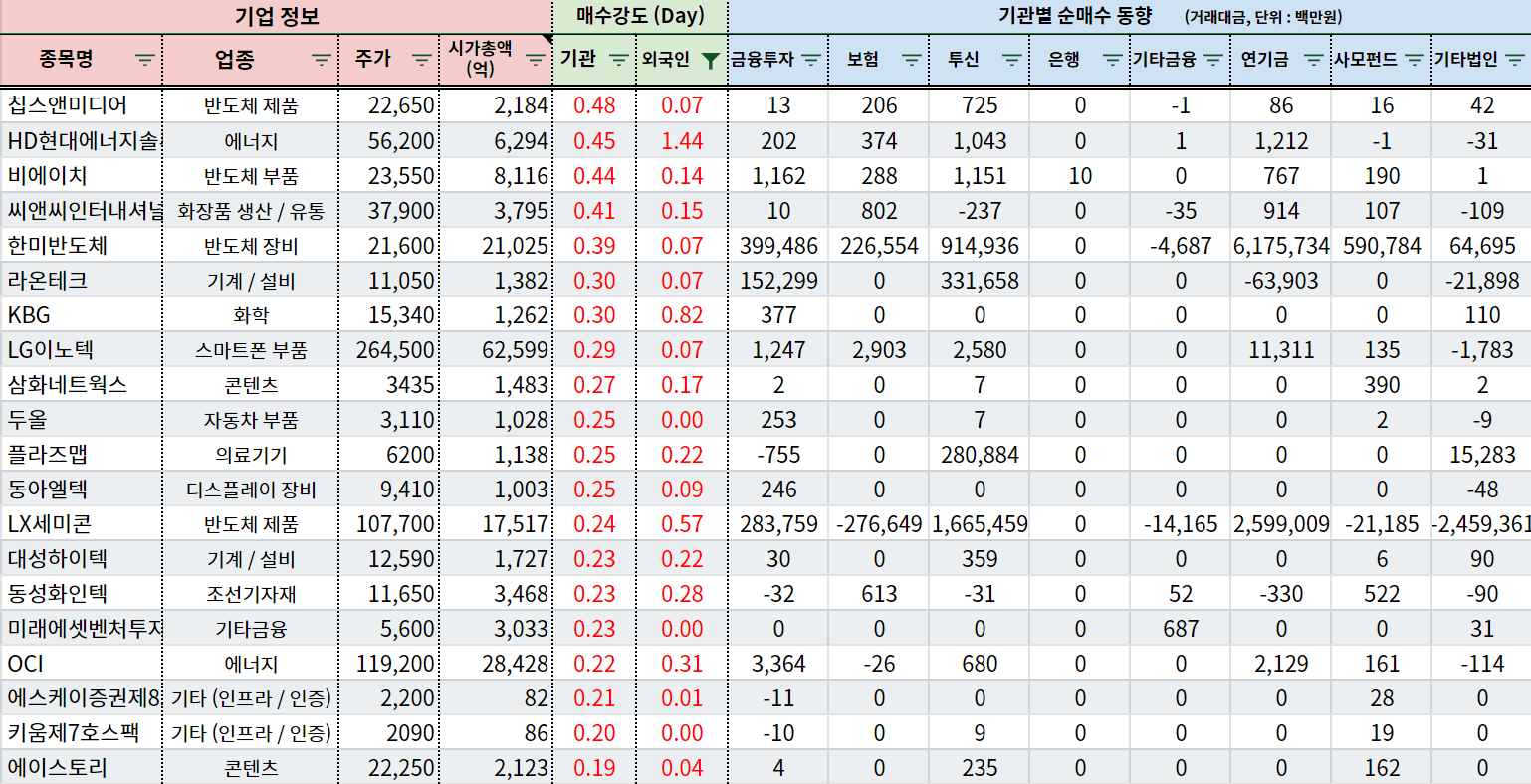Open filter dropdown for 업종 column
Image resolution: width=1531 pixels, height=784 pixels.
[x=322, y=60]
